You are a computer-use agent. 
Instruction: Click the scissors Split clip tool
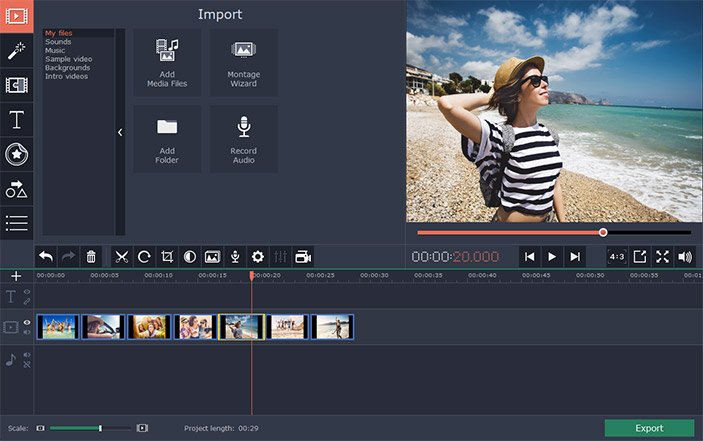click(122, 257)
